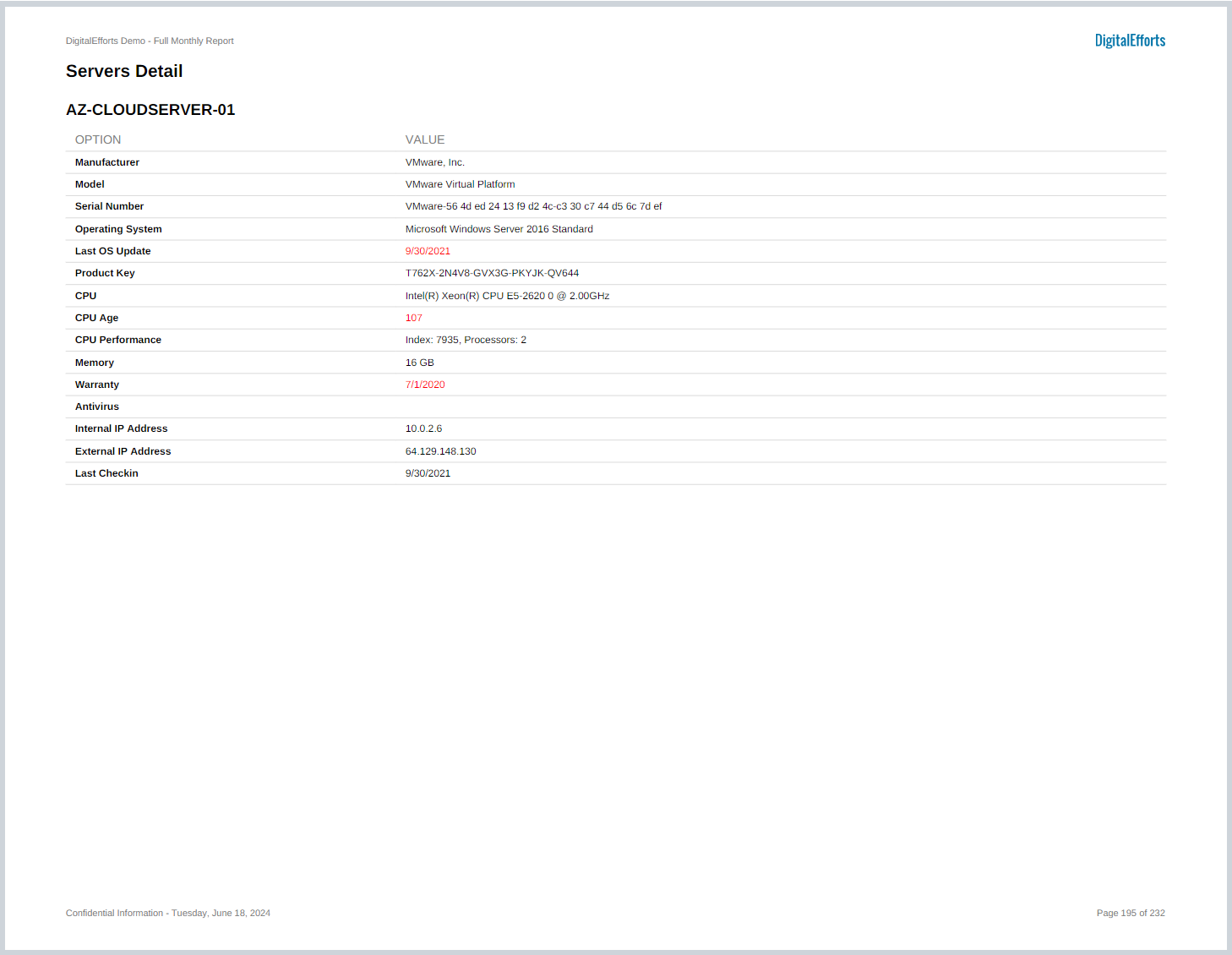Select the Serial Number label

pos(110,206)
